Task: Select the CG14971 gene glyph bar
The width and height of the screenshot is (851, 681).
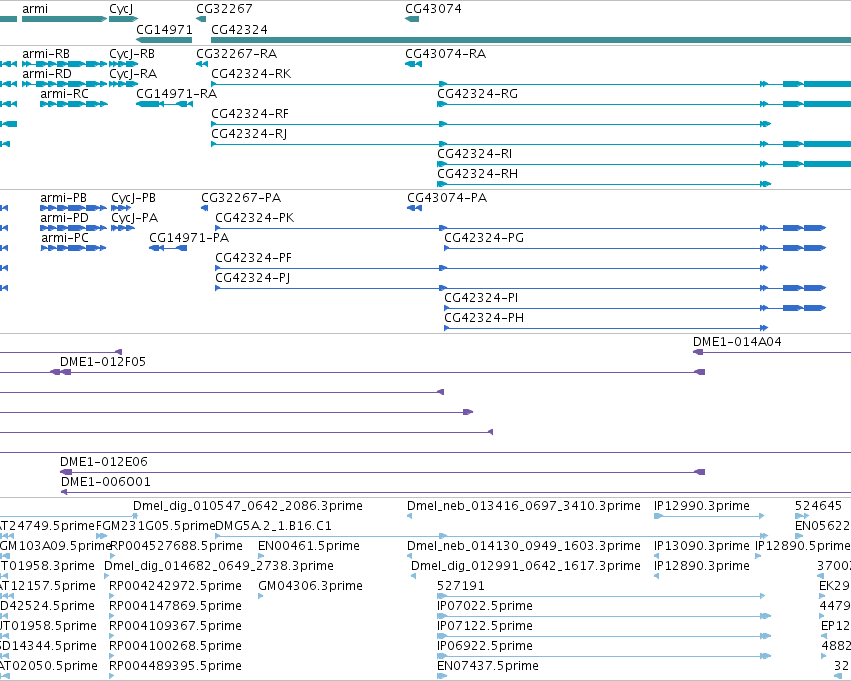Action: tap(164, 40)
